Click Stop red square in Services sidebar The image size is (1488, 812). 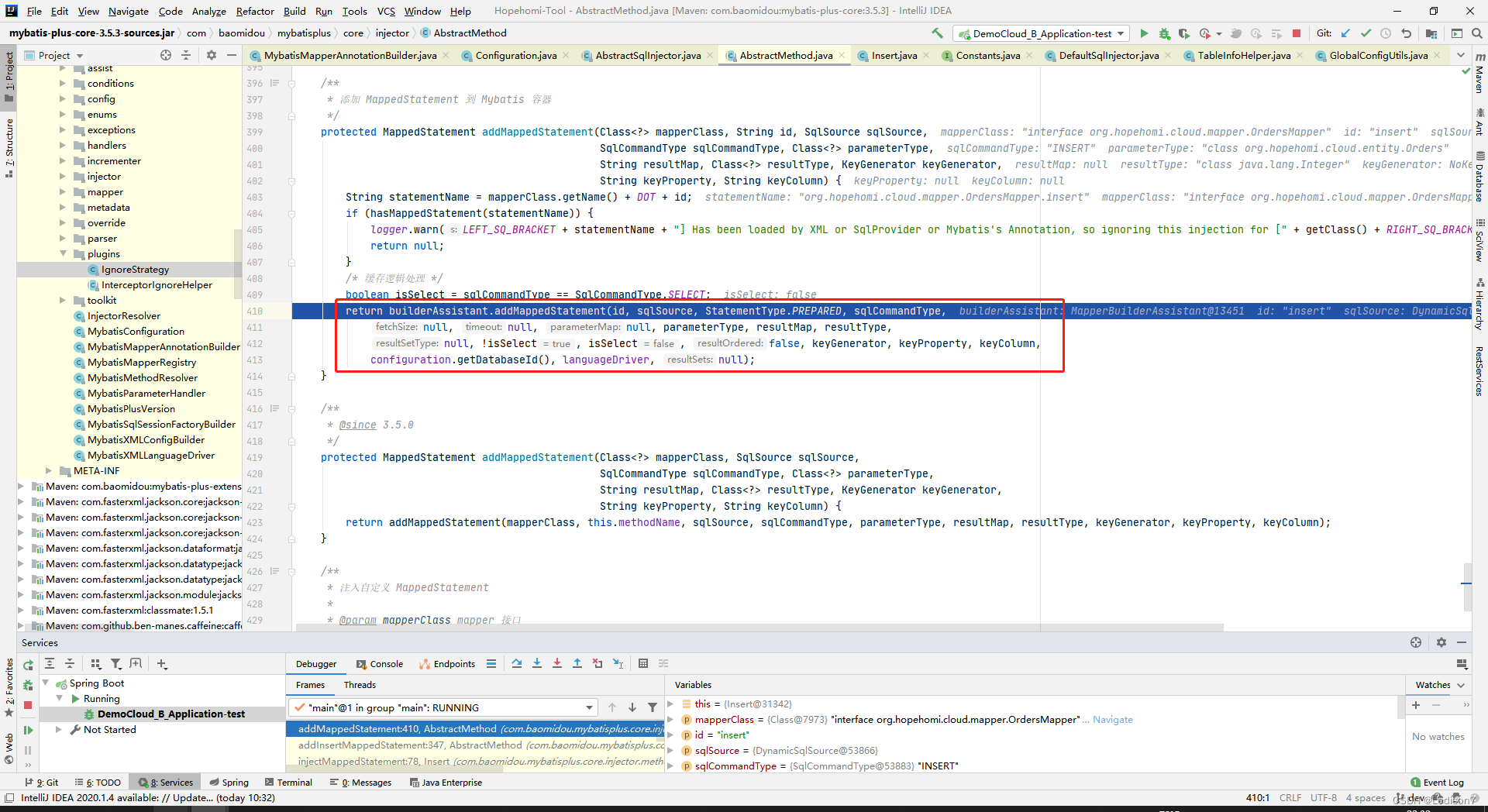(x=28, y=705)
